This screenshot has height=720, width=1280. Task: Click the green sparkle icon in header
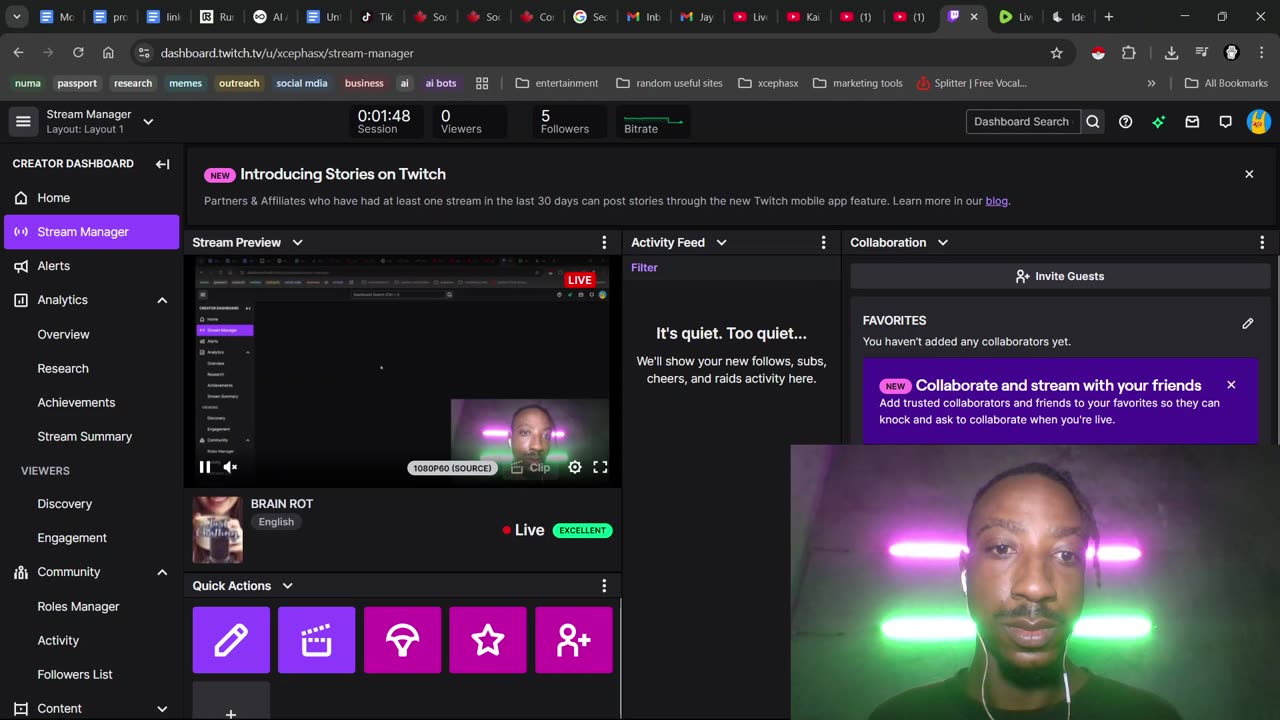click(1159, 122)
